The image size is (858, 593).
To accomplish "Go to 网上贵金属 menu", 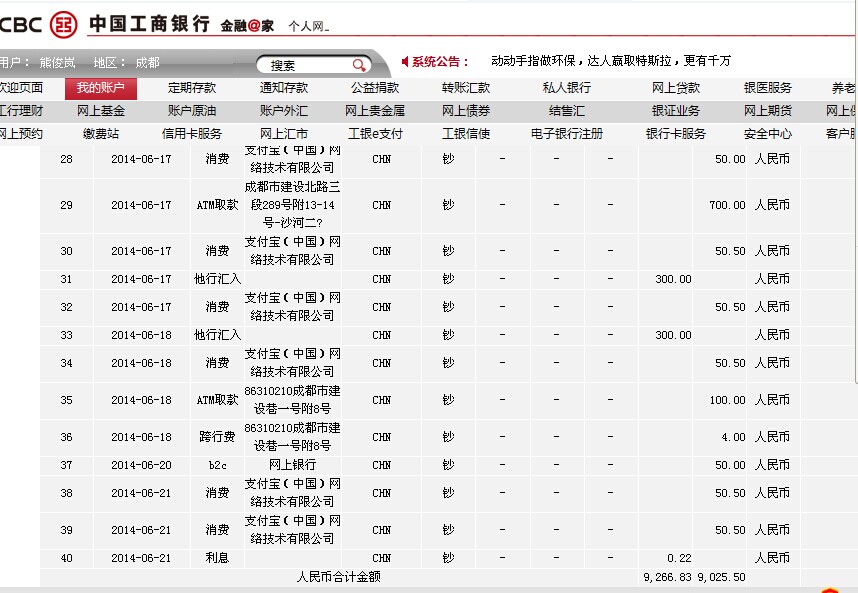I will click(375, 111).
